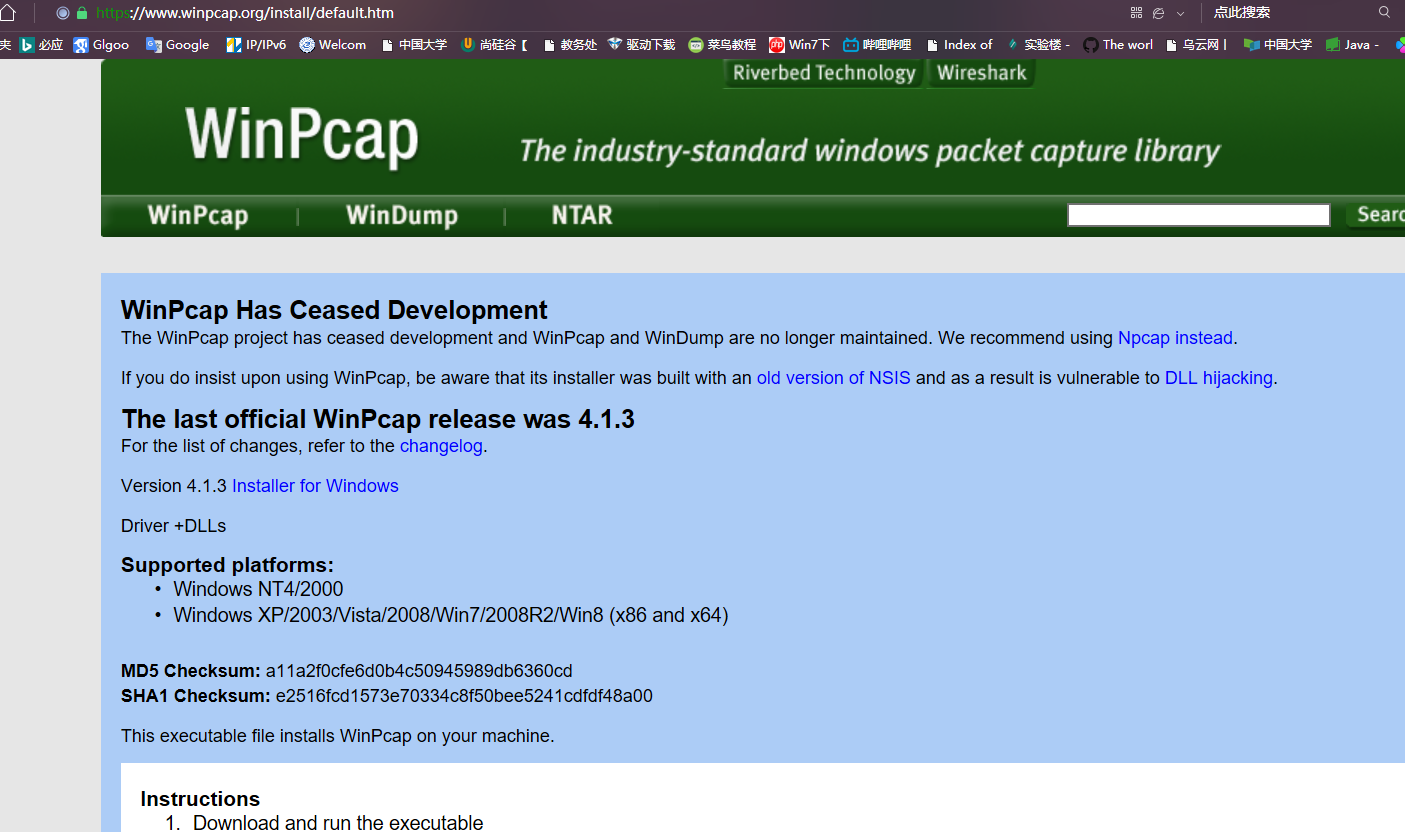Click inside the site search input box
Viewport: 1405px width, 832px height.
1197,214
